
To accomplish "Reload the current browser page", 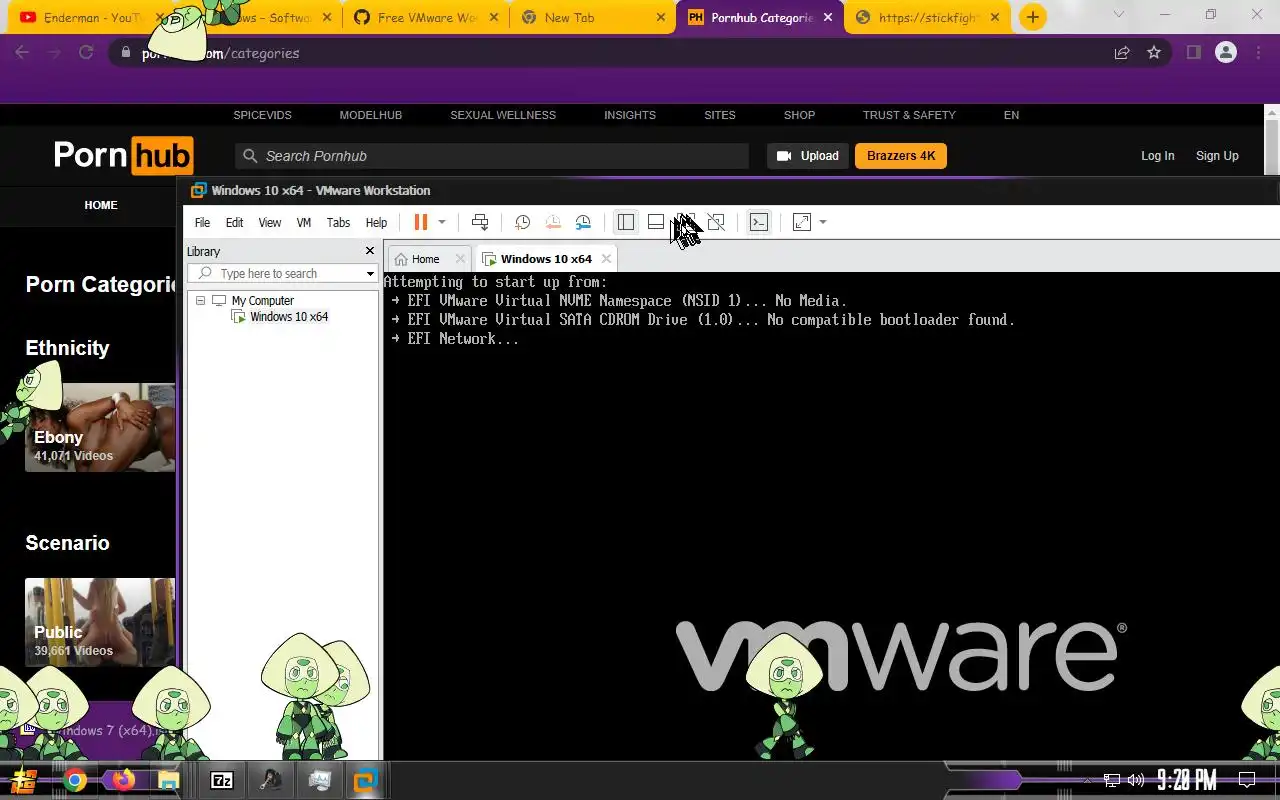I will pos(86,53).
